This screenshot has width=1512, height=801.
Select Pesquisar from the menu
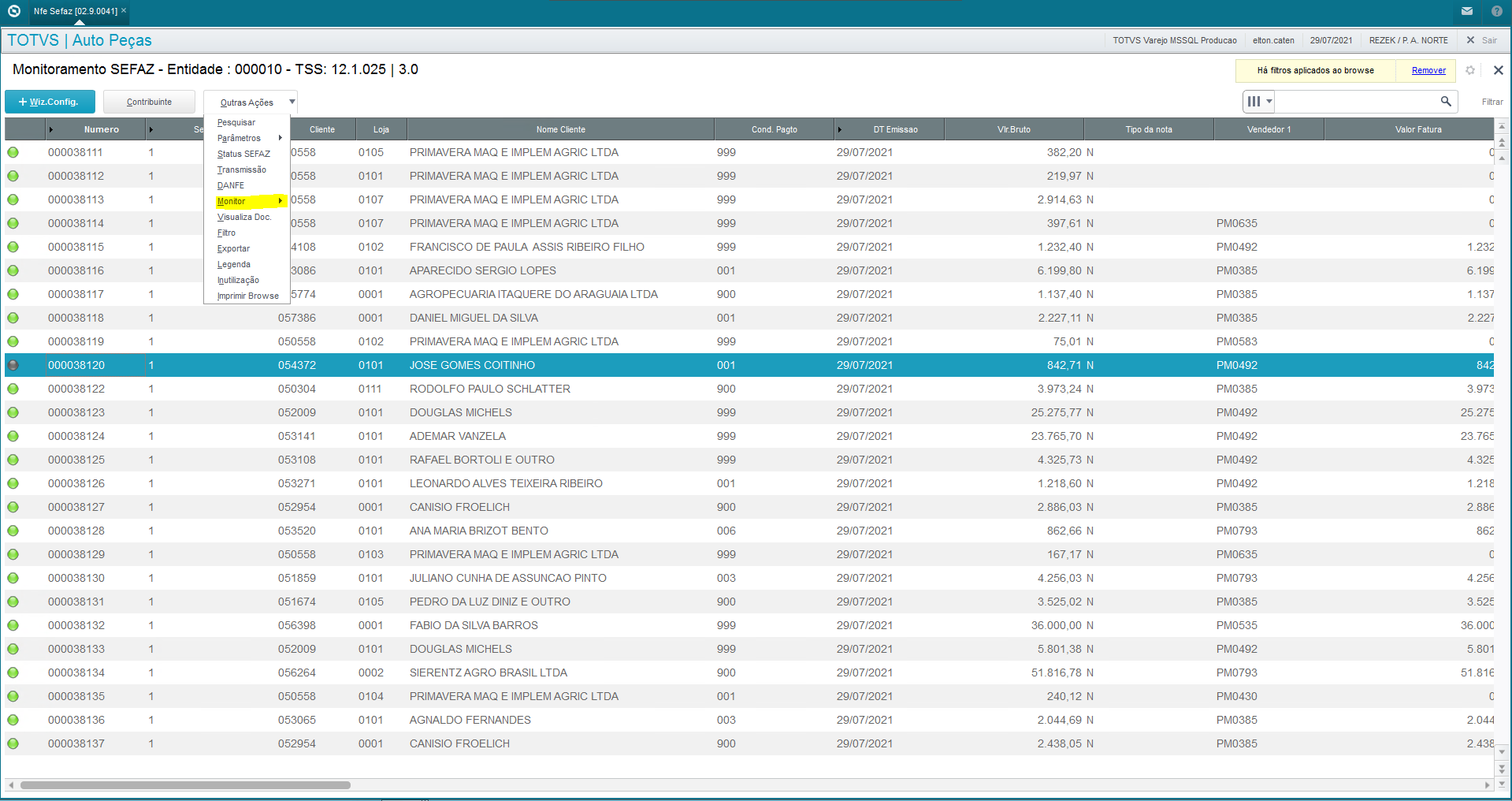click(x=247, y=122)
